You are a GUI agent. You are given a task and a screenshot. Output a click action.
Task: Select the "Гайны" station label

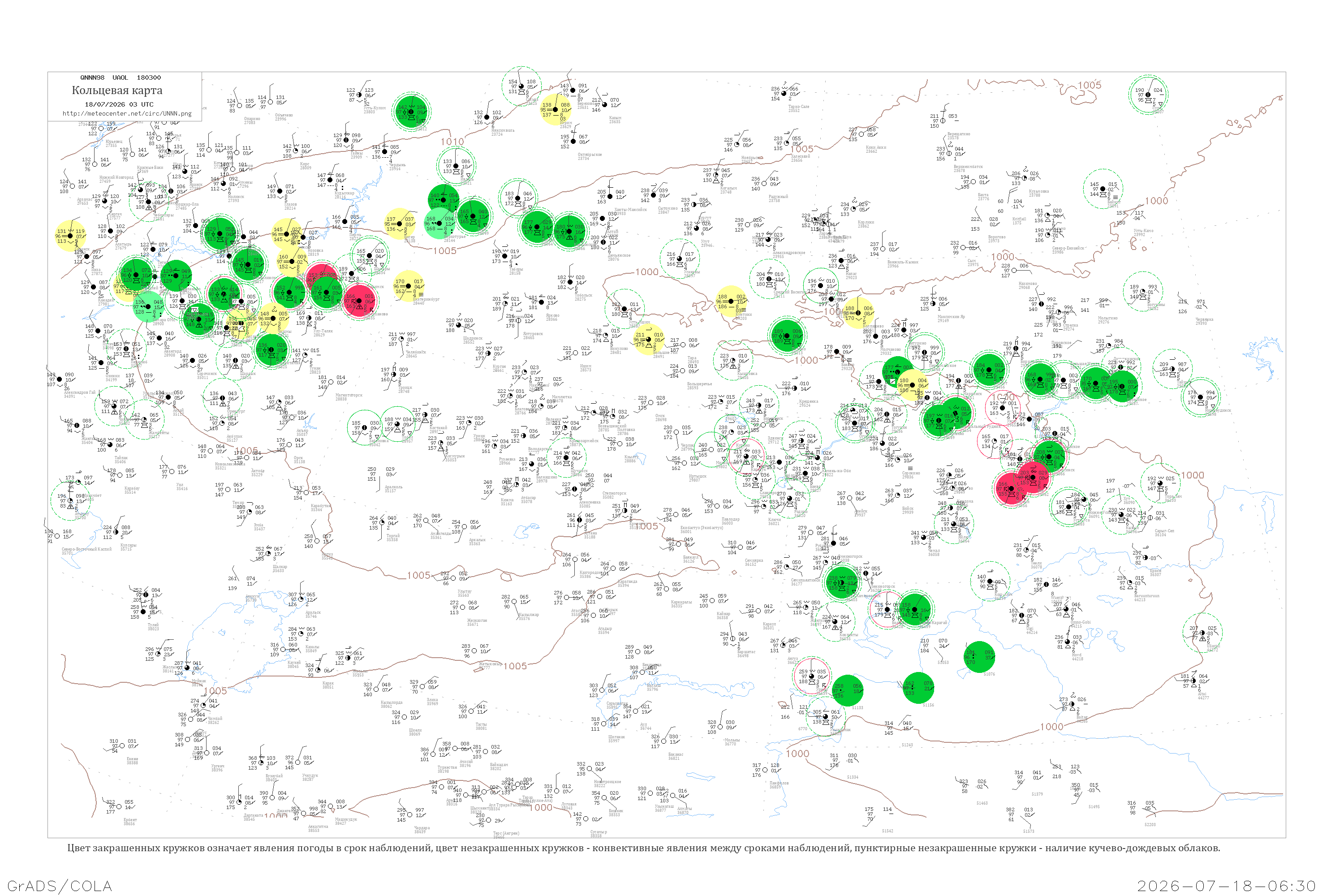pos(357,153)
